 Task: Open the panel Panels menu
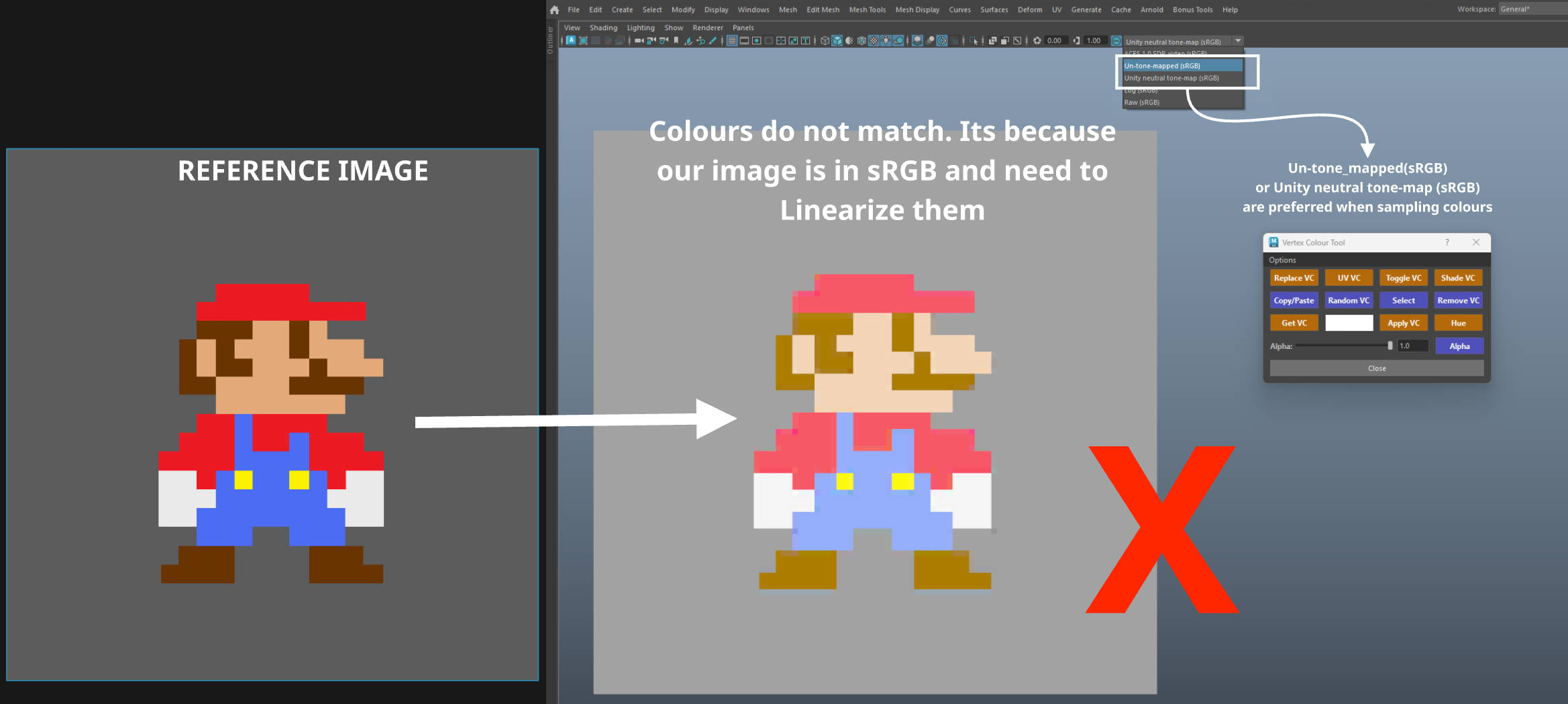click(x=743, y=28)
